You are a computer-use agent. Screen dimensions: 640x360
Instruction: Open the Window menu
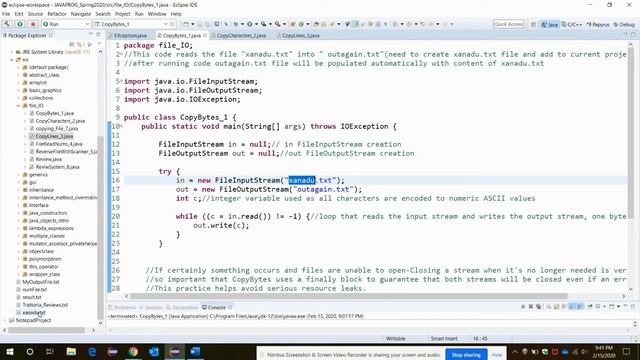click(157, 14)
